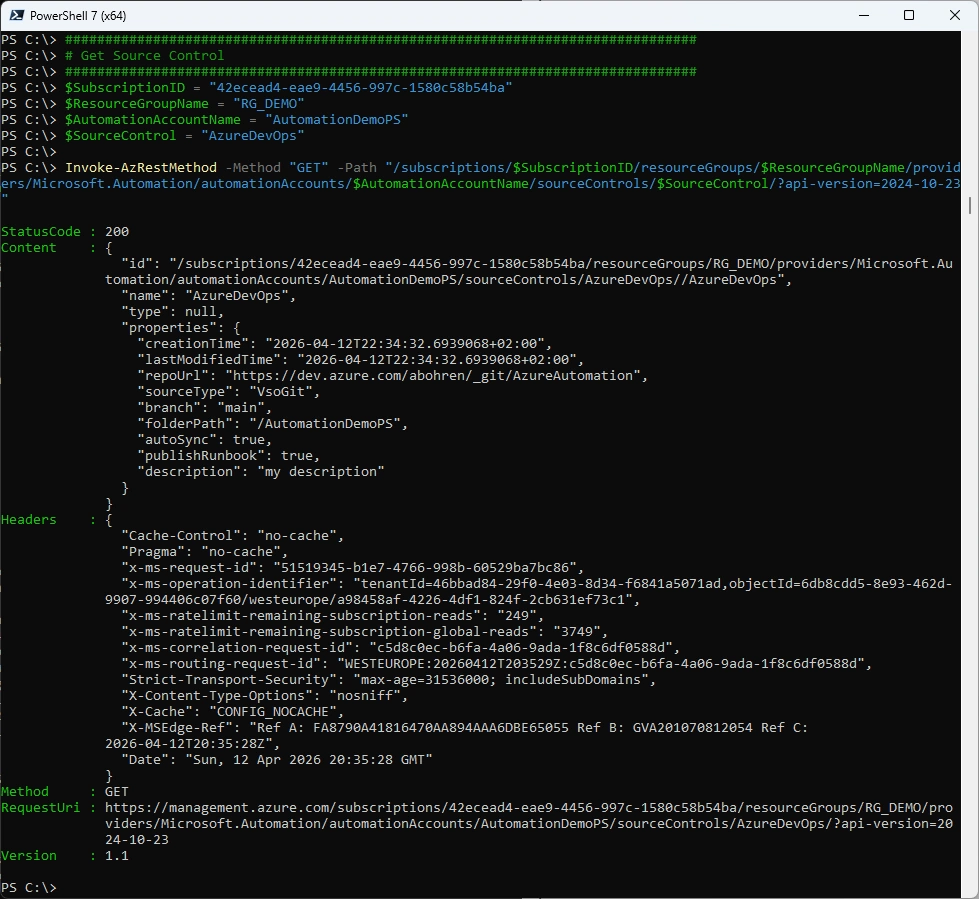The height and width of the screenshot is (899, 979).
Task: Click the autoSync true property line
Action: click(x=204, y=440)
